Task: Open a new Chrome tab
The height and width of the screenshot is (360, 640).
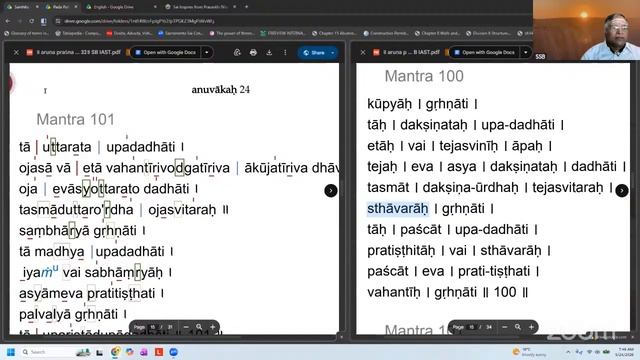Action: tap(247, 7)
